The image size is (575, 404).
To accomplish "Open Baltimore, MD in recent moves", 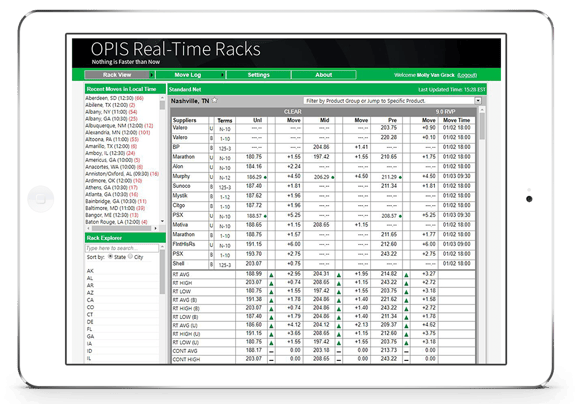I will [115, 208].
